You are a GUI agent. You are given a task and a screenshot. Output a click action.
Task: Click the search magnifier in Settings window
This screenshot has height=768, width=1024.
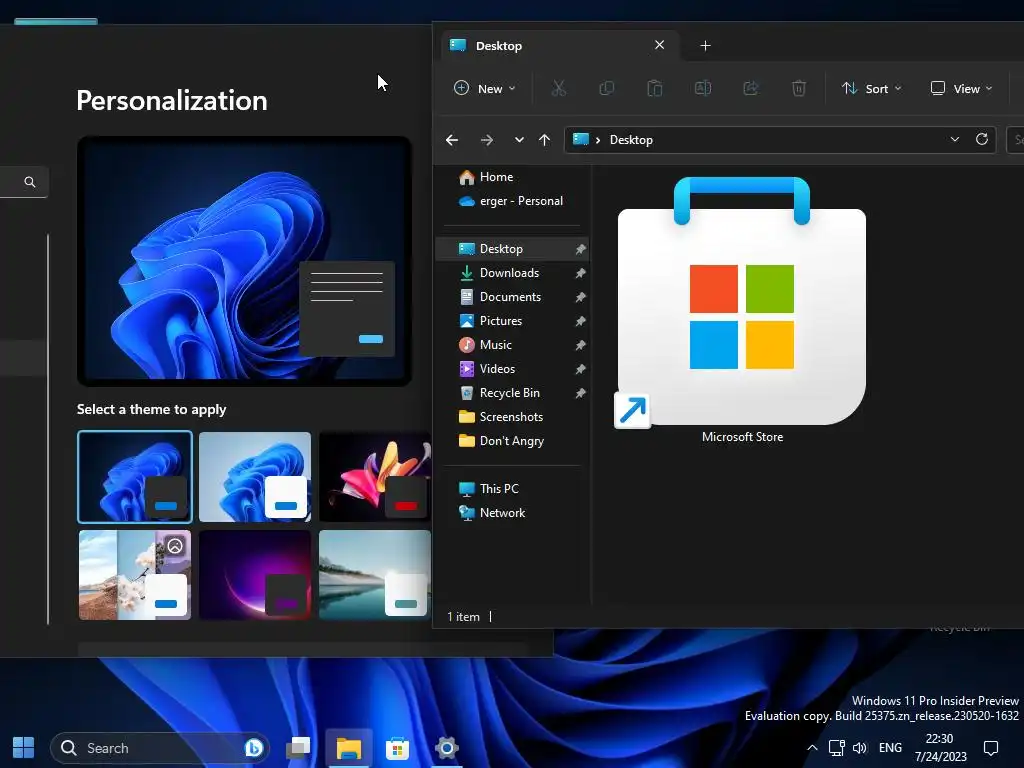point(29,182)
